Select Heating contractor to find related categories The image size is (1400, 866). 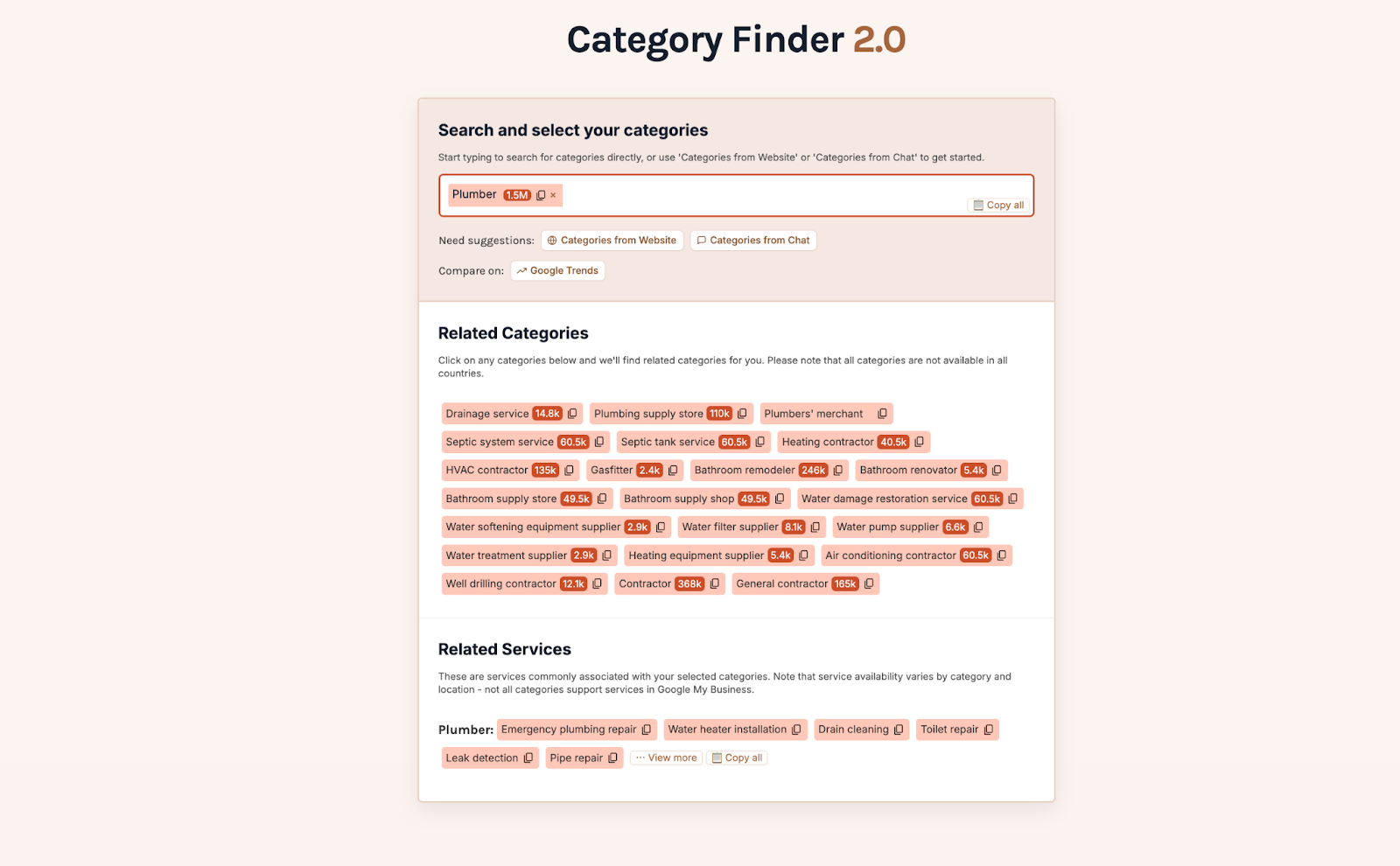tap(828, 442)
